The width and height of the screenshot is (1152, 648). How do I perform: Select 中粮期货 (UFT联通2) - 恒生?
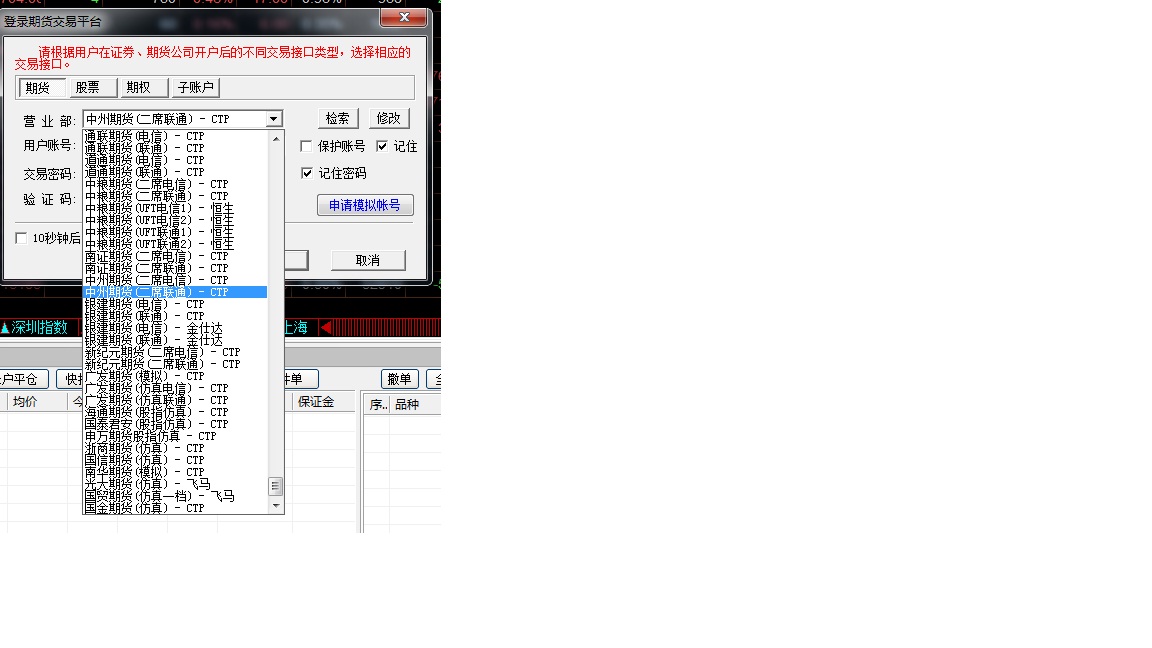point(175,245)
